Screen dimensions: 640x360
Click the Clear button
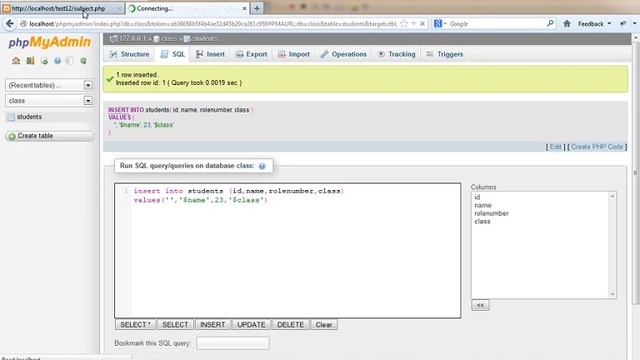[x=324, y=324]
